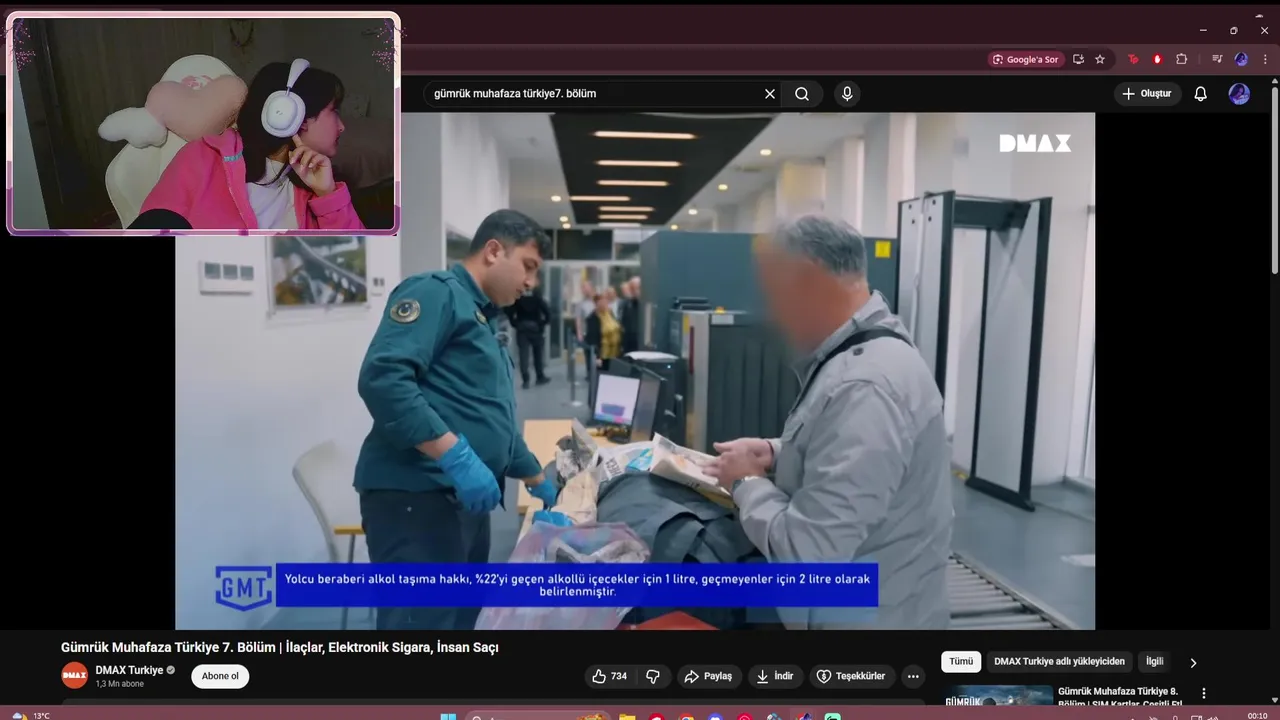The image size is (1280, 720).
Task: Click the webcam overlay in the corner
Action: tap(203, 124)
